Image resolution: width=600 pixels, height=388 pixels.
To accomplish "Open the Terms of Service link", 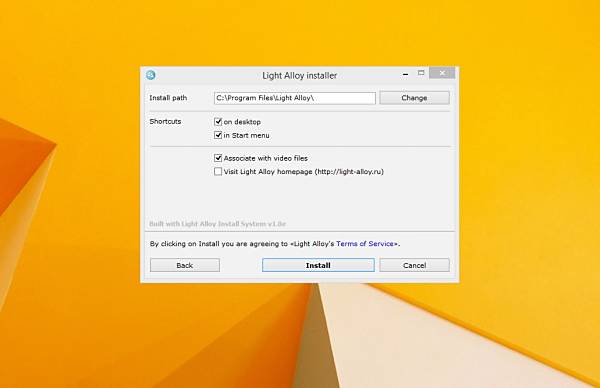I will point(365,244).
